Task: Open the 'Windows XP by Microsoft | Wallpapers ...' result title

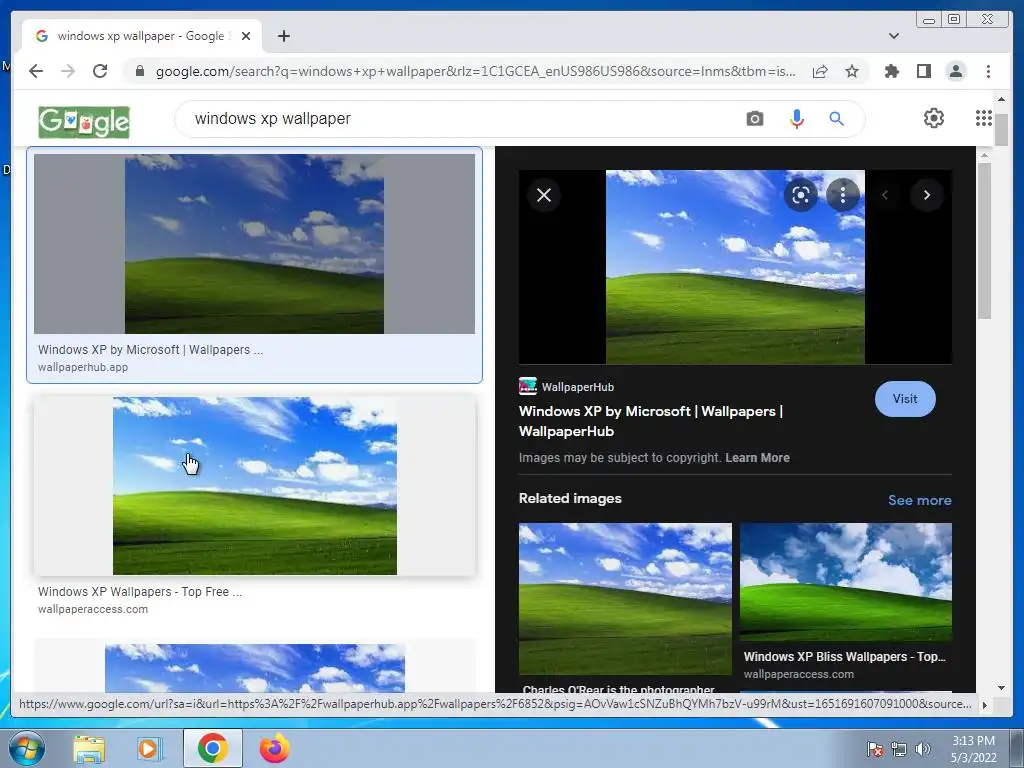Action: (x=150, y=350)
